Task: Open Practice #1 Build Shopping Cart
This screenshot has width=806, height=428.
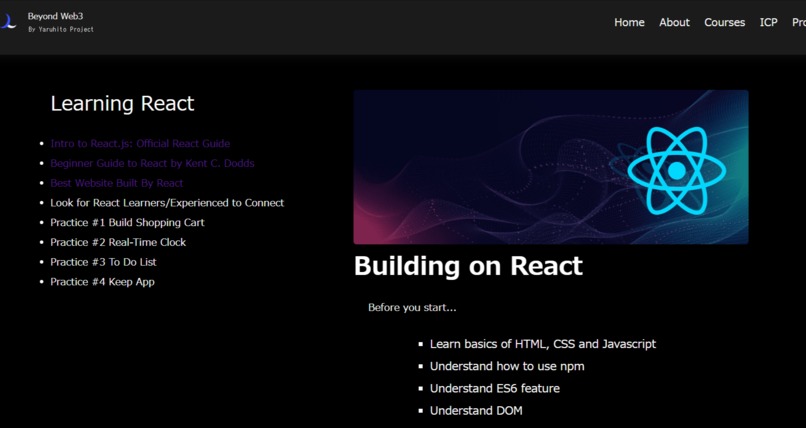Action: point(127,222)
